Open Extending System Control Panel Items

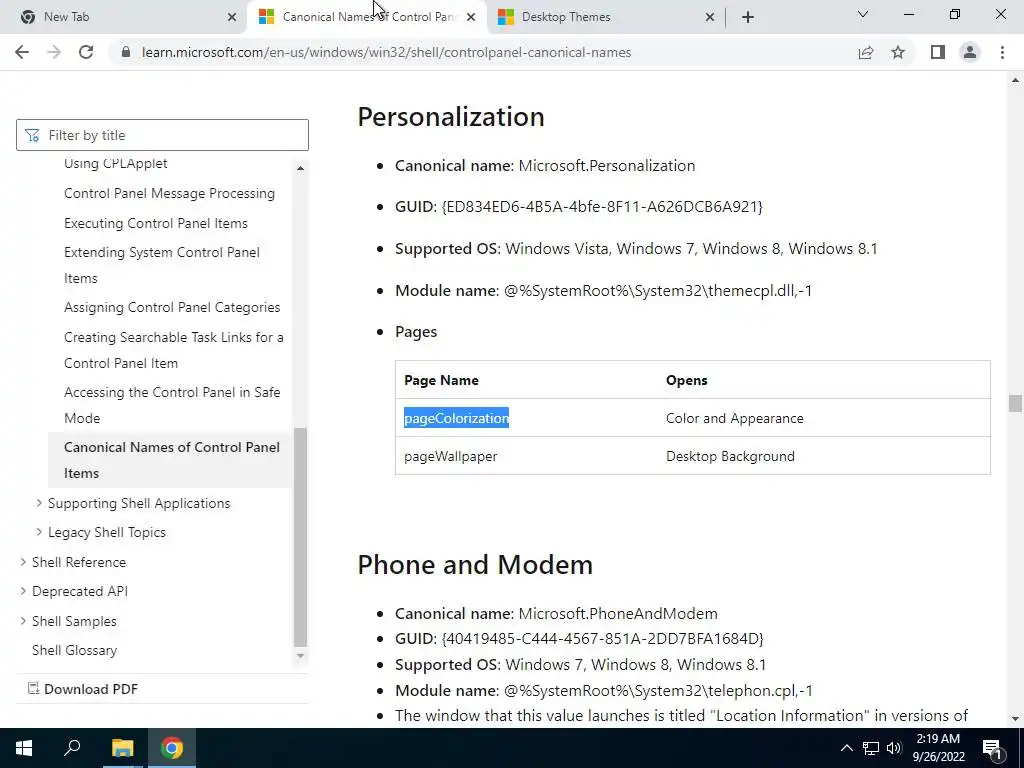click(162, 265)
